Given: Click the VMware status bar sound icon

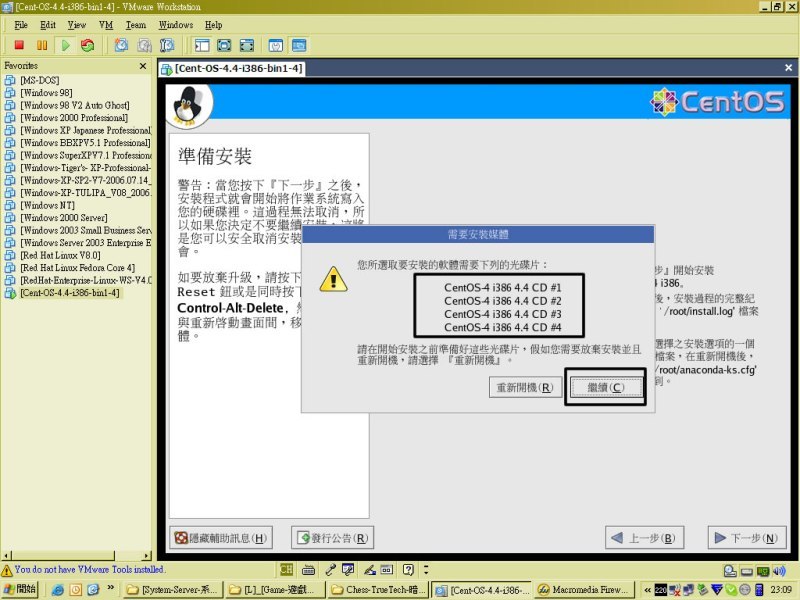Looking at the screenshot, I should [x=779, y=571].
